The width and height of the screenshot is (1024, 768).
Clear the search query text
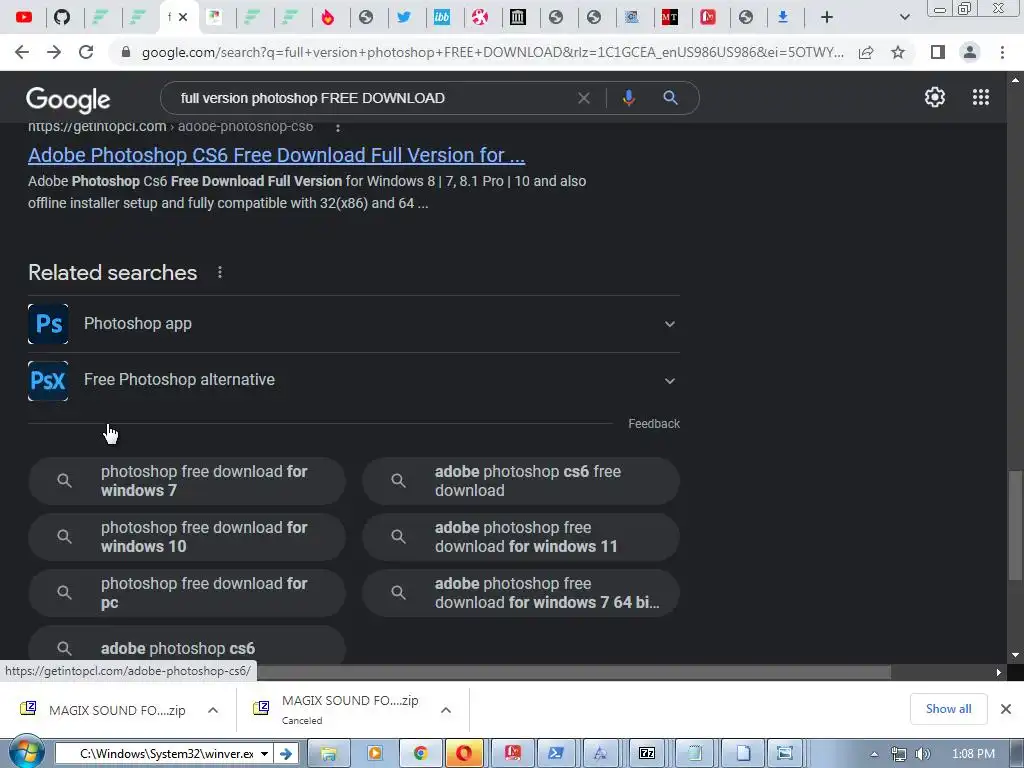point(584,98)
